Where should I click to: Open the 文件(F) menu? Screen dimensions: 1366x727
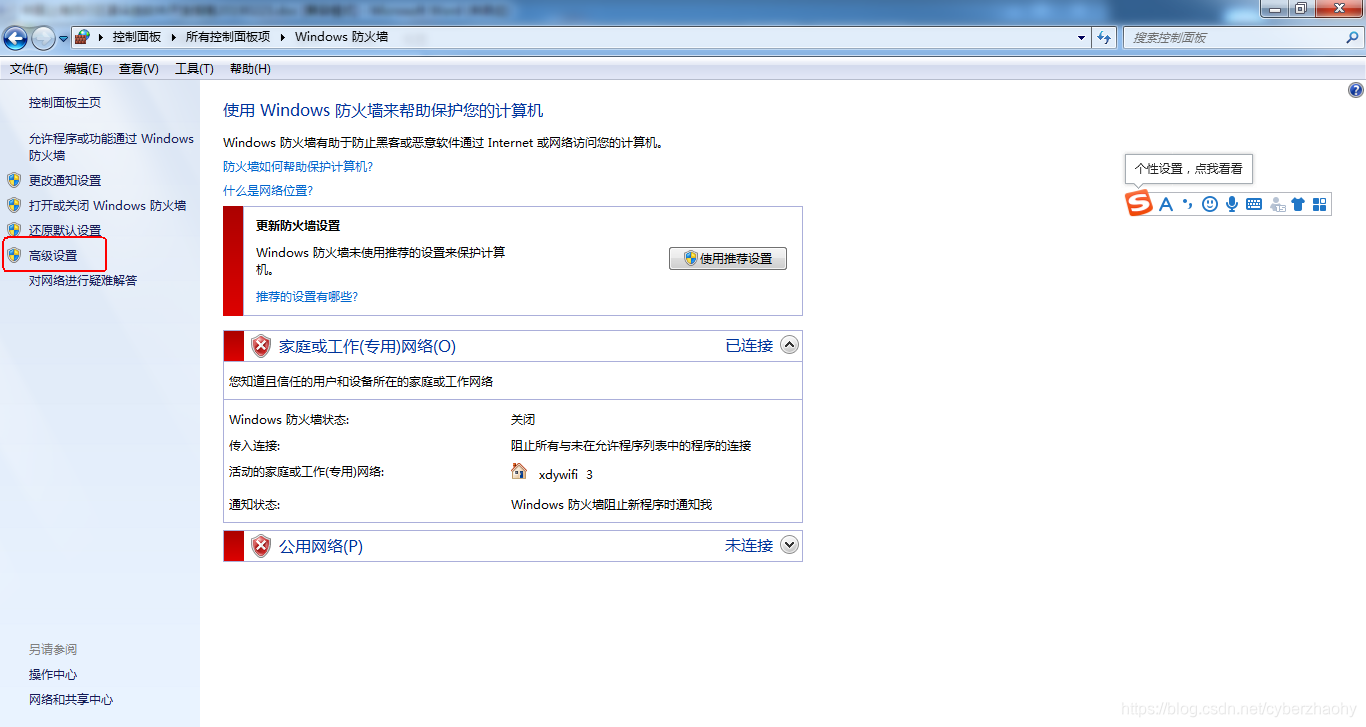click(x=29, y=69)
